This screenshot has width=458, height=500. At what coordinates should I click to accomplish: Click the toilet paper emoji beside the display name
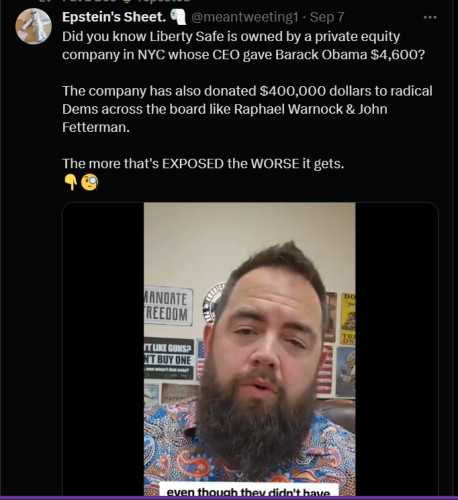[x=178, y=17]
